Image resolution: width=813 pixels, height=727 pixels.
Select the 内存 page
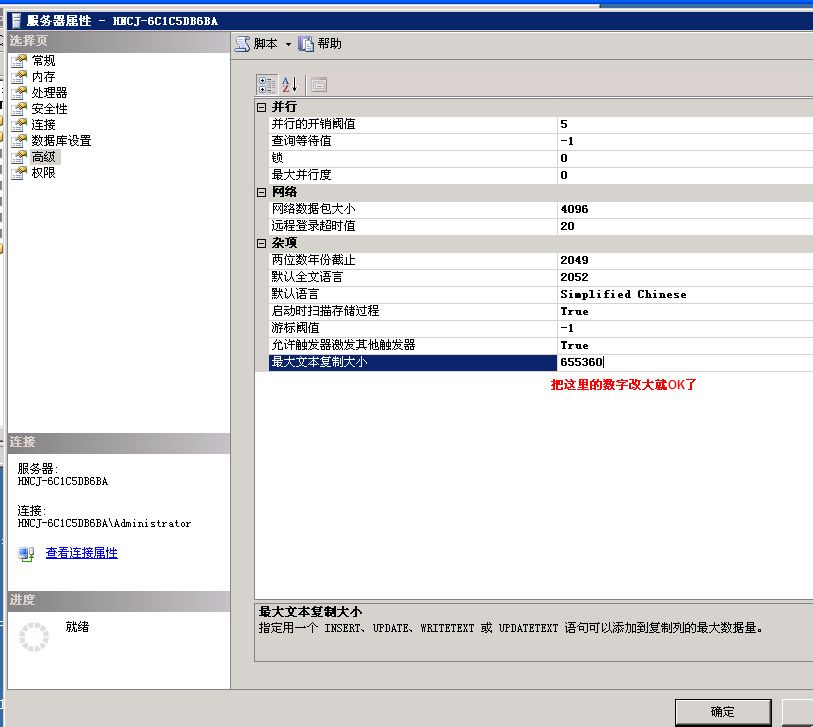(x=43, y=77)
